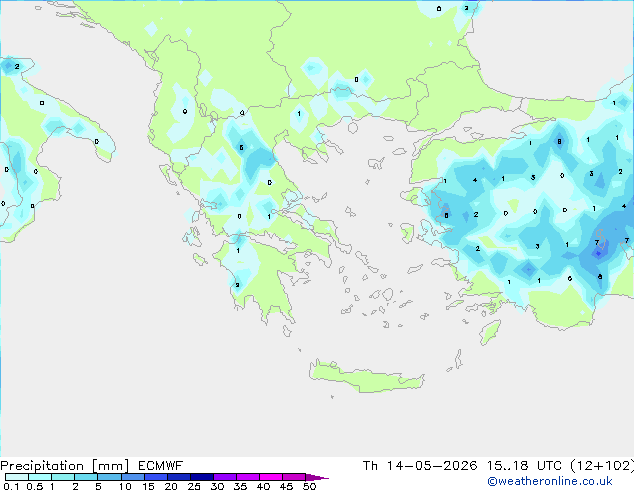Click the "Precipitation" title word
This screenshot has height=490, width=634.
[42, 466]
